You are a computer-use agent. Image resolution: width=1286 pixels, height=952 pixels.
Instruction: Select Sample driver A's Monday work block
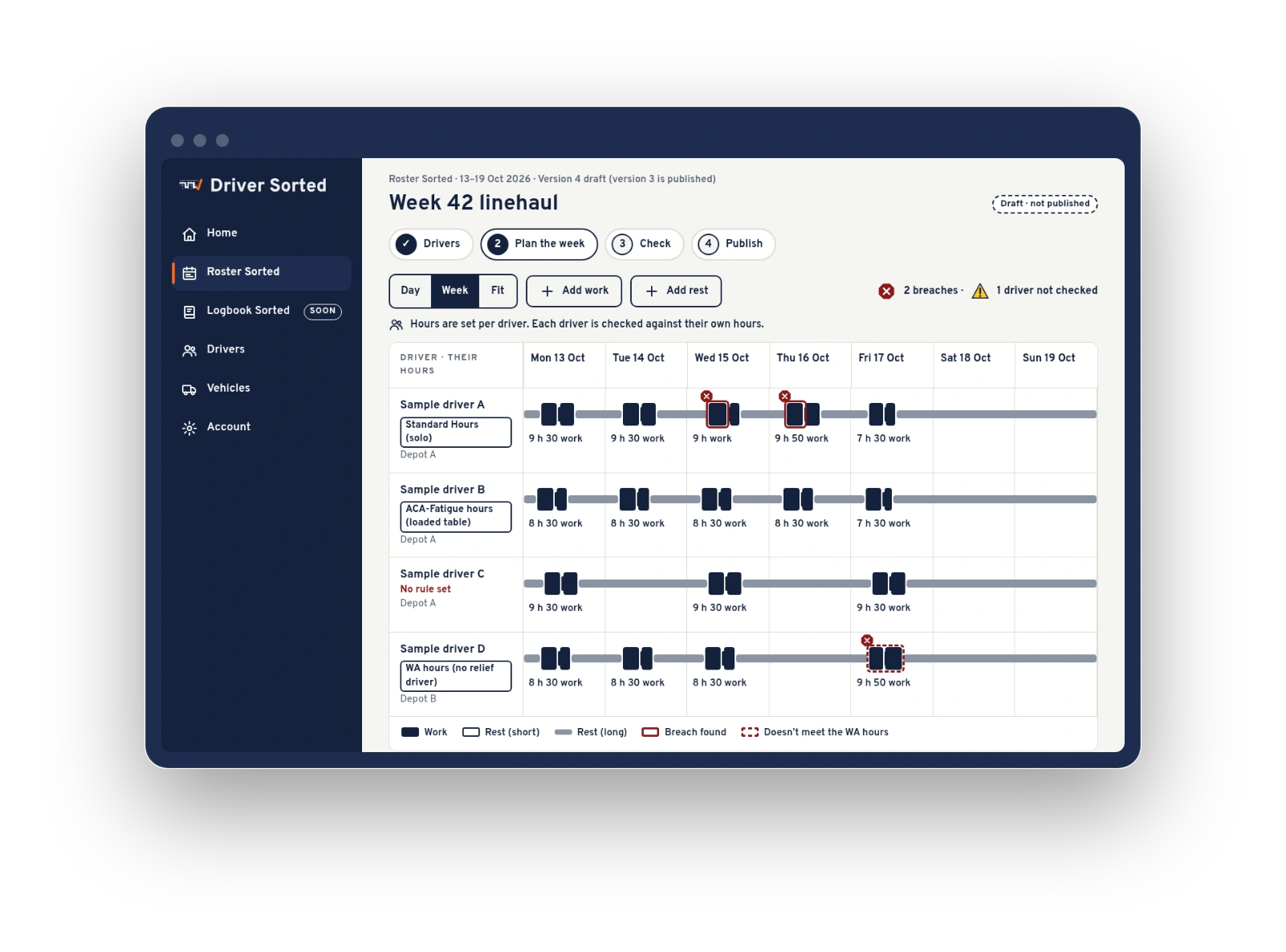[557, 414]
